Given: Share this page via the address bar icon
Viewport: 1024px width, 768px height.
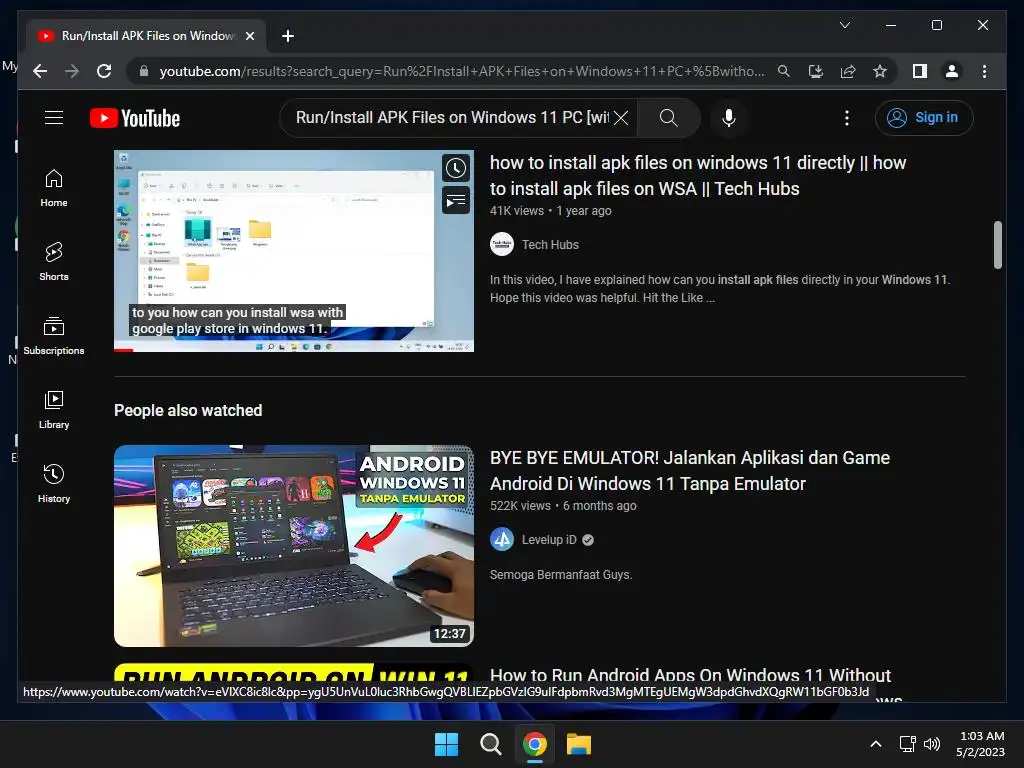Looking at the screenshot, I should pyautogui.click(x=848, y=71).
